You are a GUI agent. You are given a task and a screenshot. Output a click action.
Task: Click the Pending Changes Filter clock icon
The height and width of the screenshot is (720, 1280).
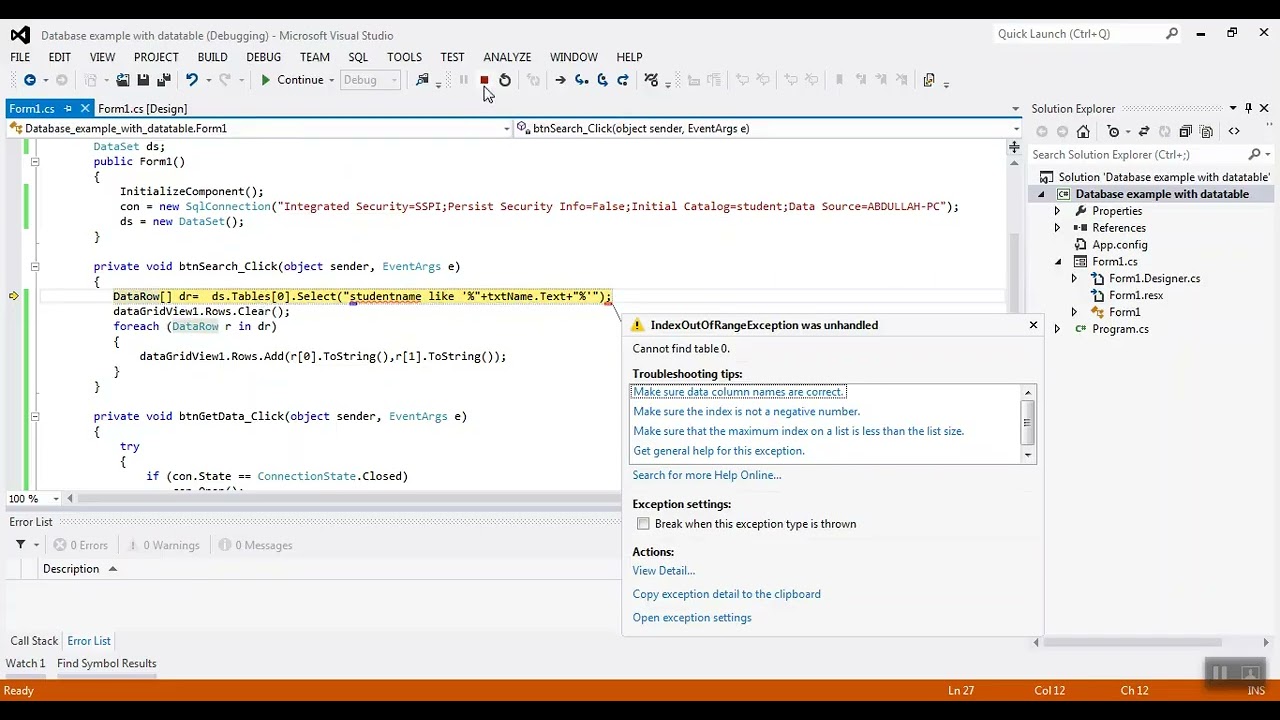click(1113, 131)
